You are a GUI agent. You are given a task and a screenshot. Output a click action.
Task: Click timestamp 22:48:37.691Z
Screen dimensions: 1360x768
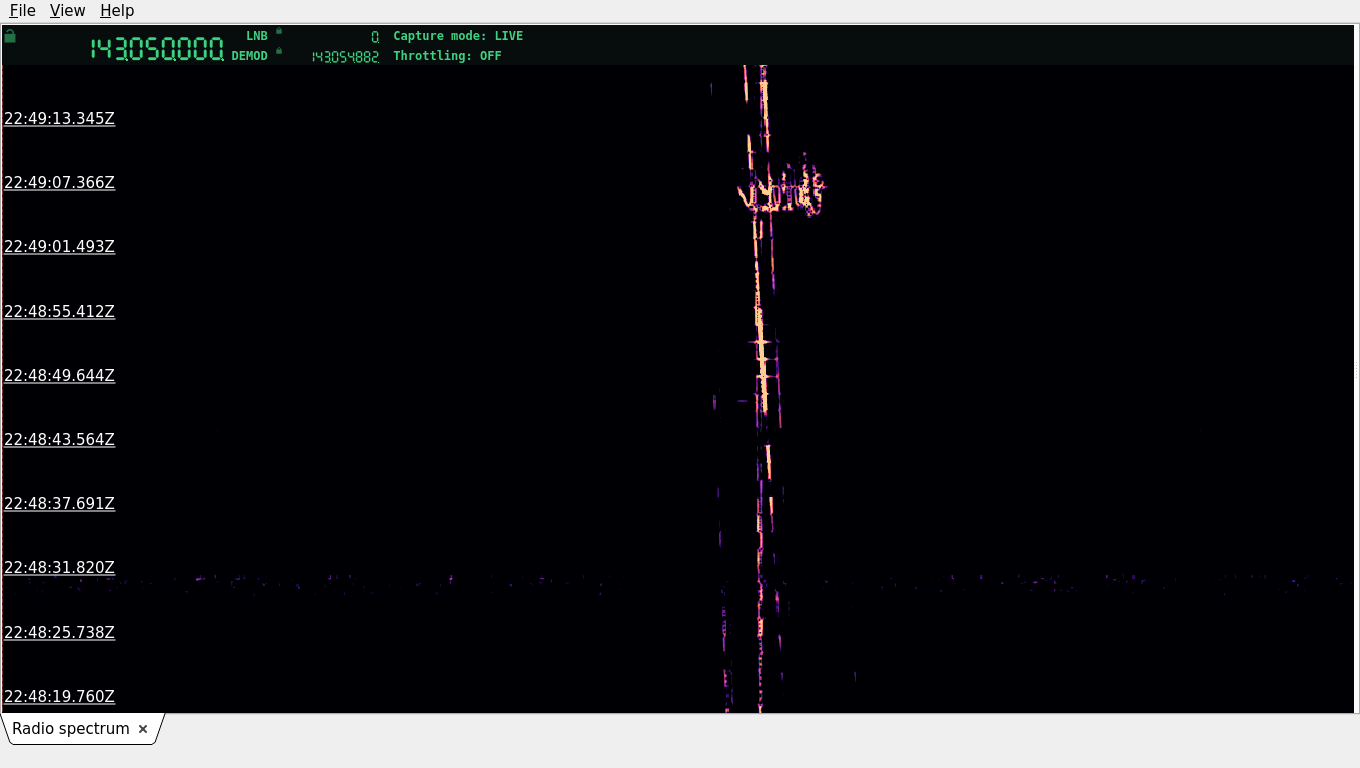59,503
